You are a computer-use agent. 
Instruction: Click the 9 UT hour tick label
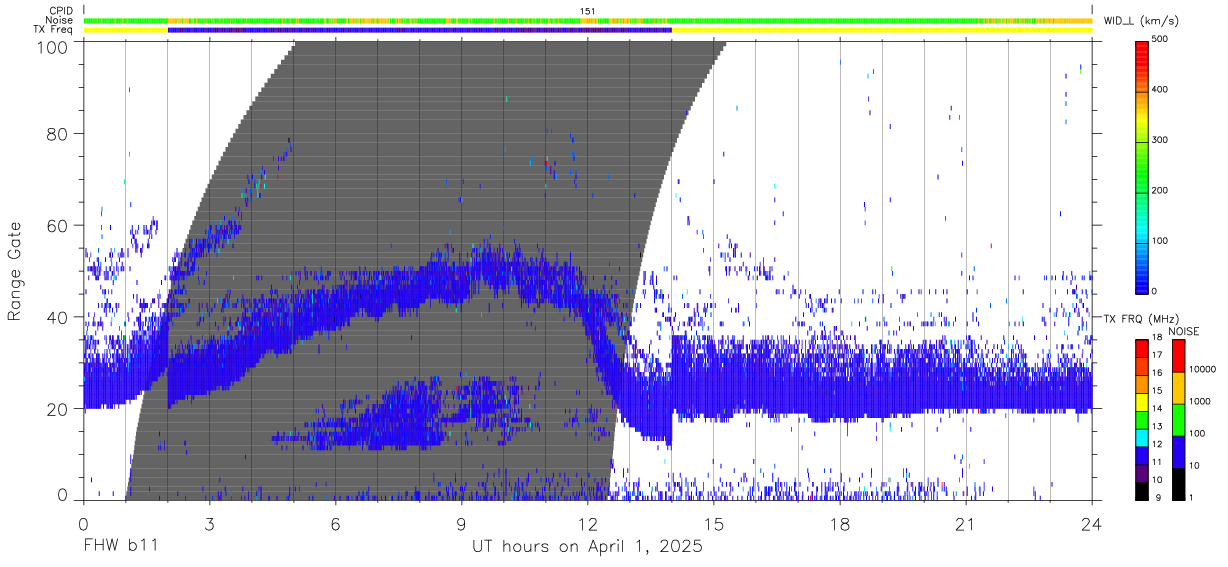(461, 523)
